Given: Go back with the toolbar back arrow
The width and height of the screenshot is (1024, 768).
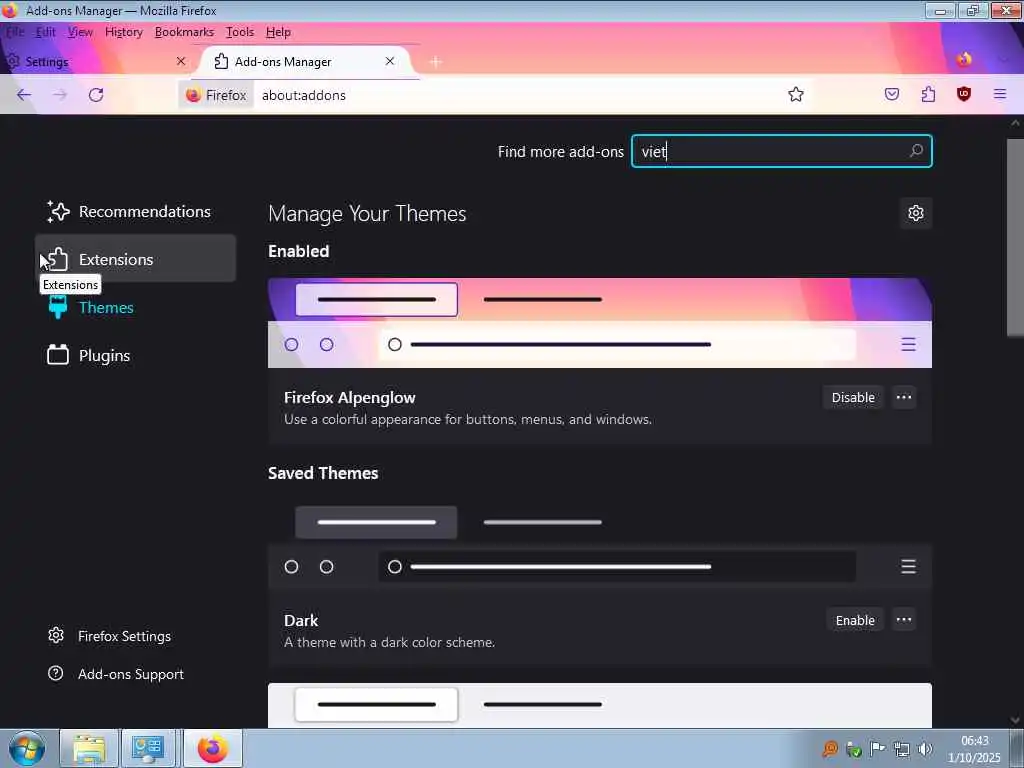Looking at the screenshot, I should tap(24, 95).
